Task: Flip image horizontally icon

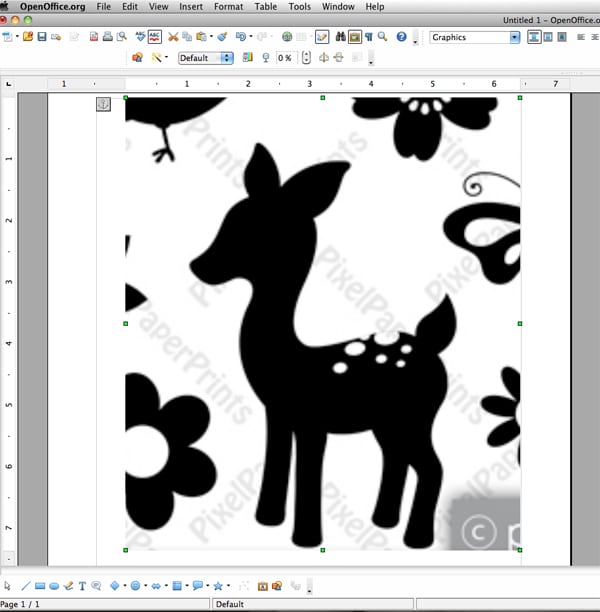Action: 324,58
